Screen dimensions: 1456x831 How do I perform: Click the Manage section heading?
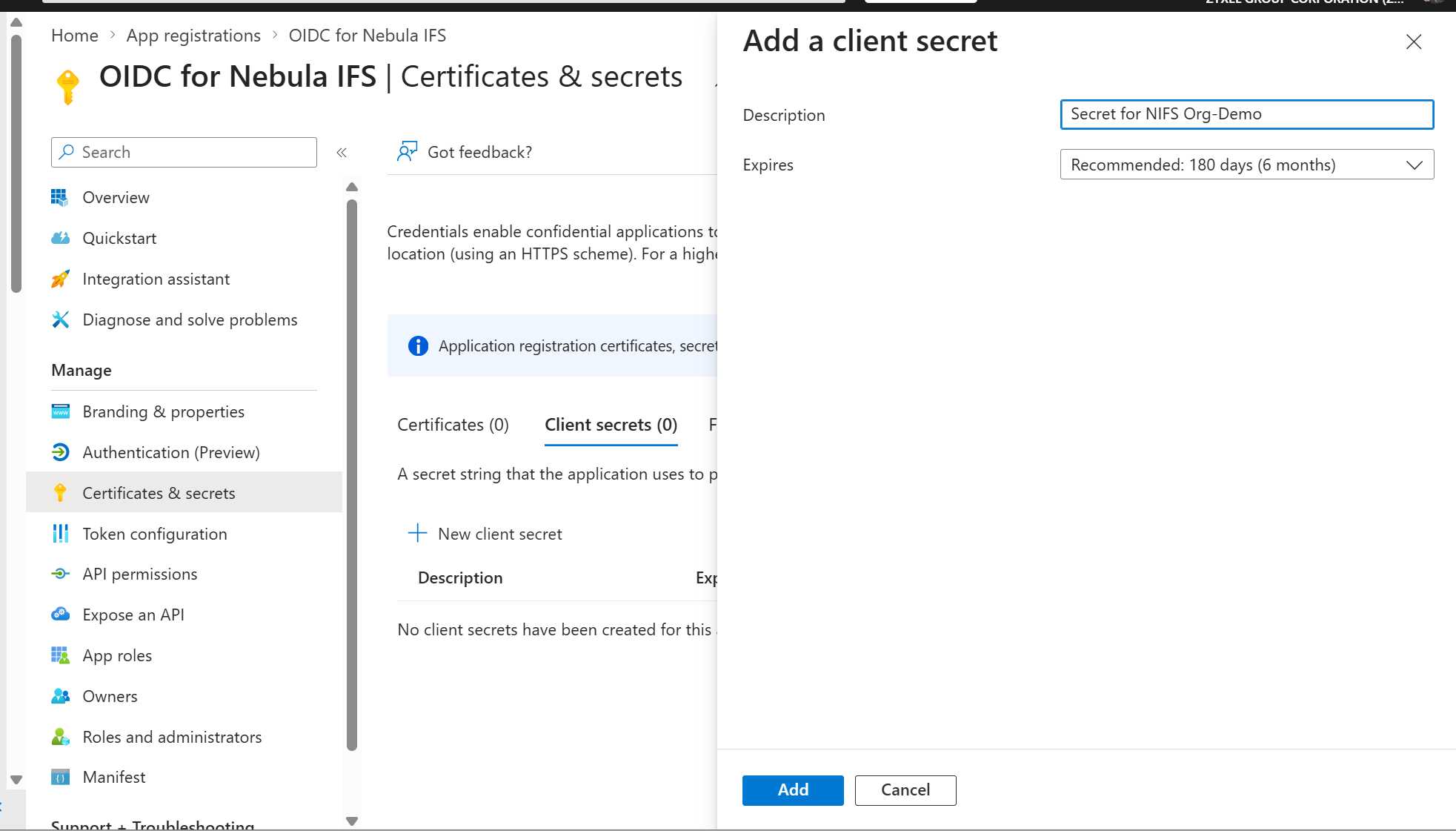coord(82,371)
